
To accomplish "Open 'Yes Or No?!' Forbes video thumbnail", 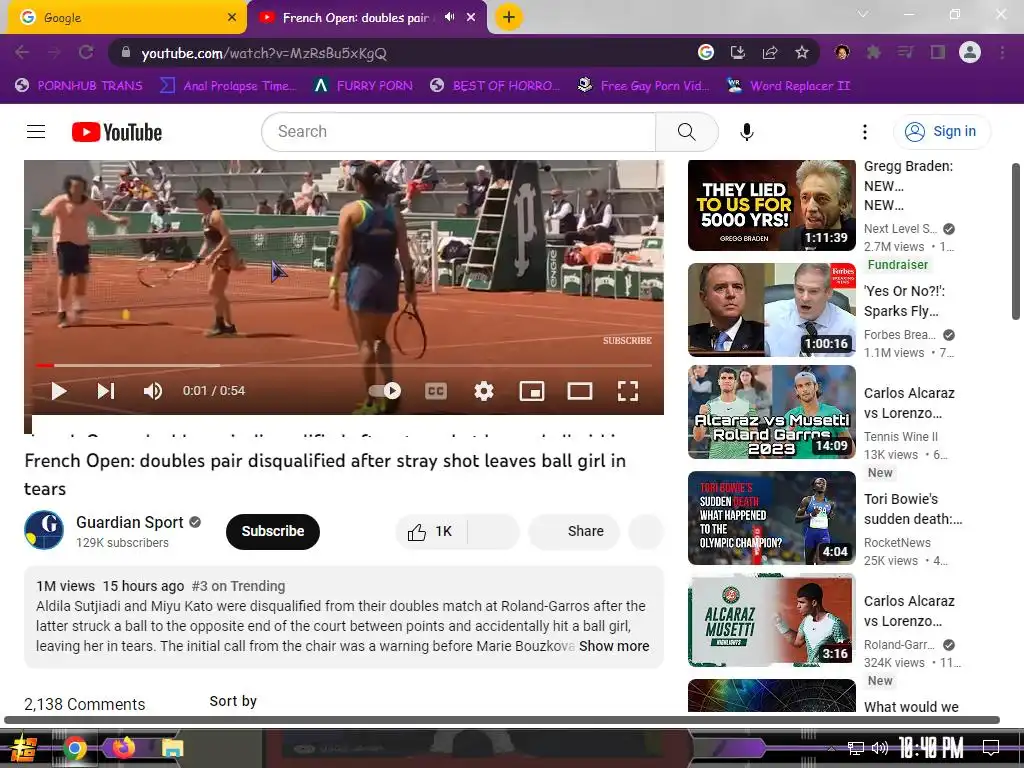I will click(x=771, y=310).
